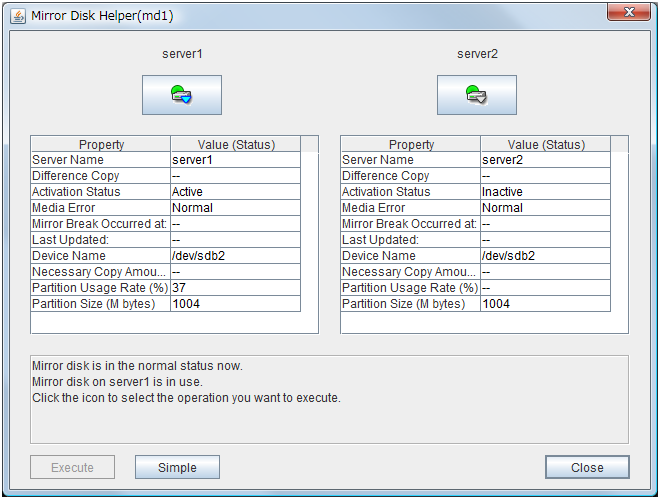Click the Close button at bottom right
The width and height of the screenshot is (660, 499).
point(587,467)
